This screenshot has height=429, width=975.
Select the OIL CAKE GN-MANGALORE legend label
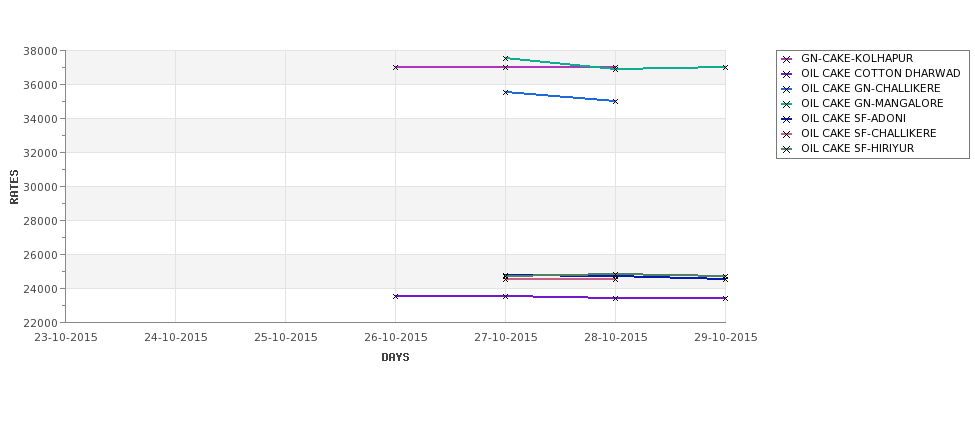pyautogui.click(x=872, y=103)
